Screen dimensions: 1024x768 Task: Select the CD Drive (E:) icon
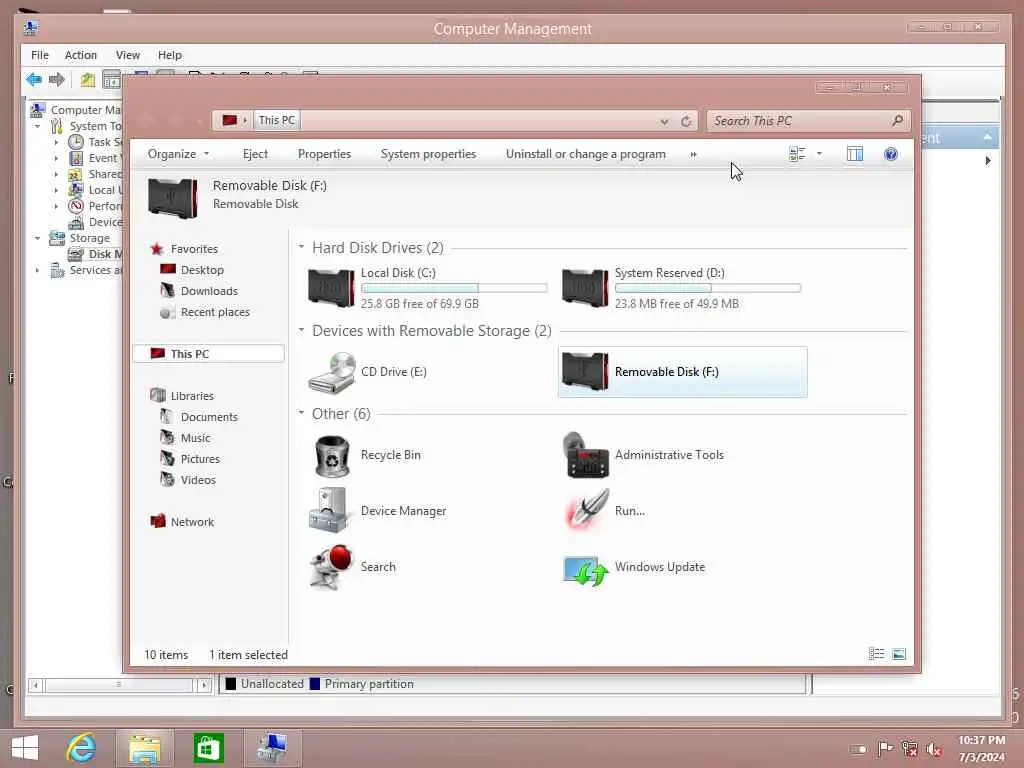[x=332, y=372]
